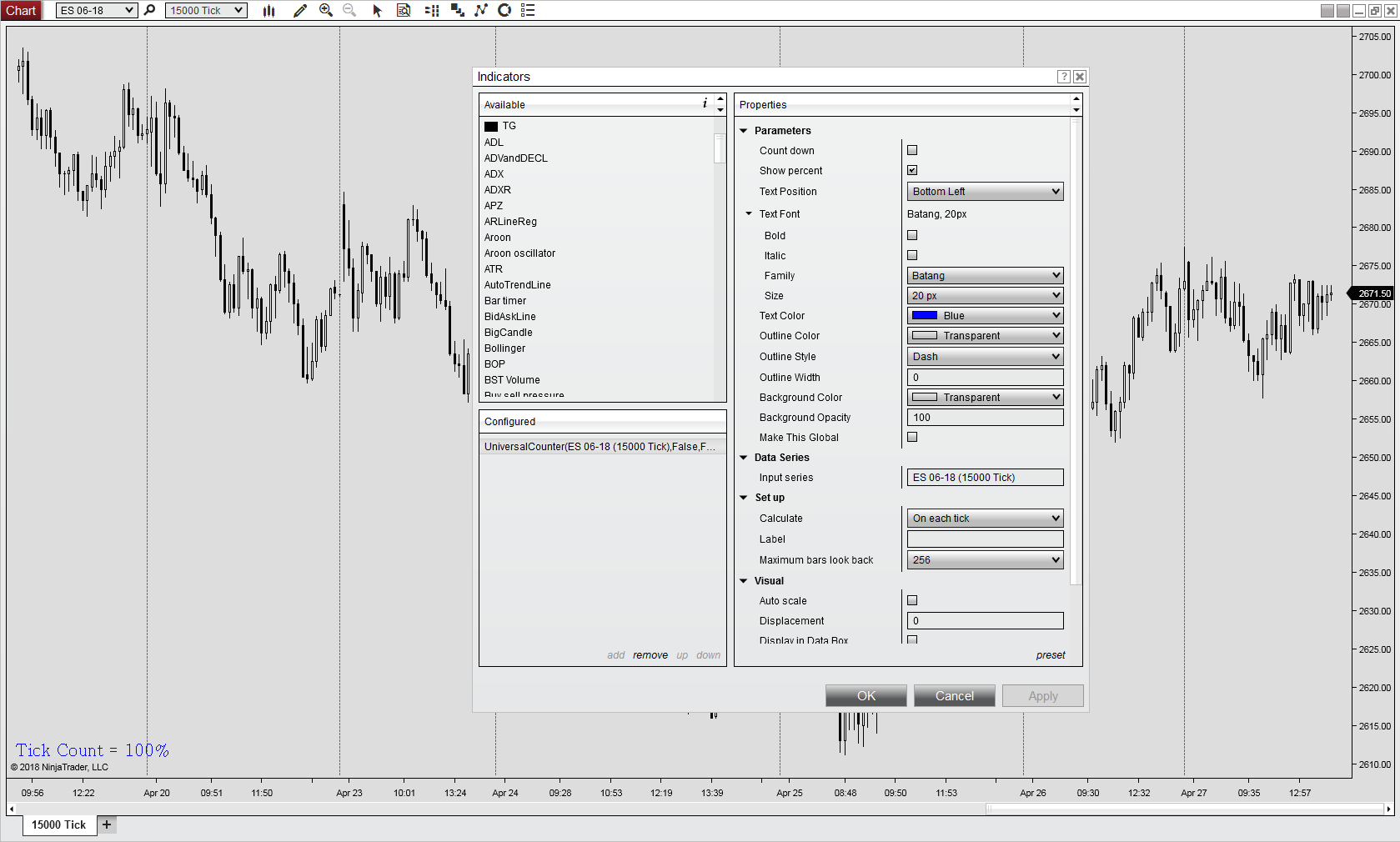Click the remove link

(650, 655)
